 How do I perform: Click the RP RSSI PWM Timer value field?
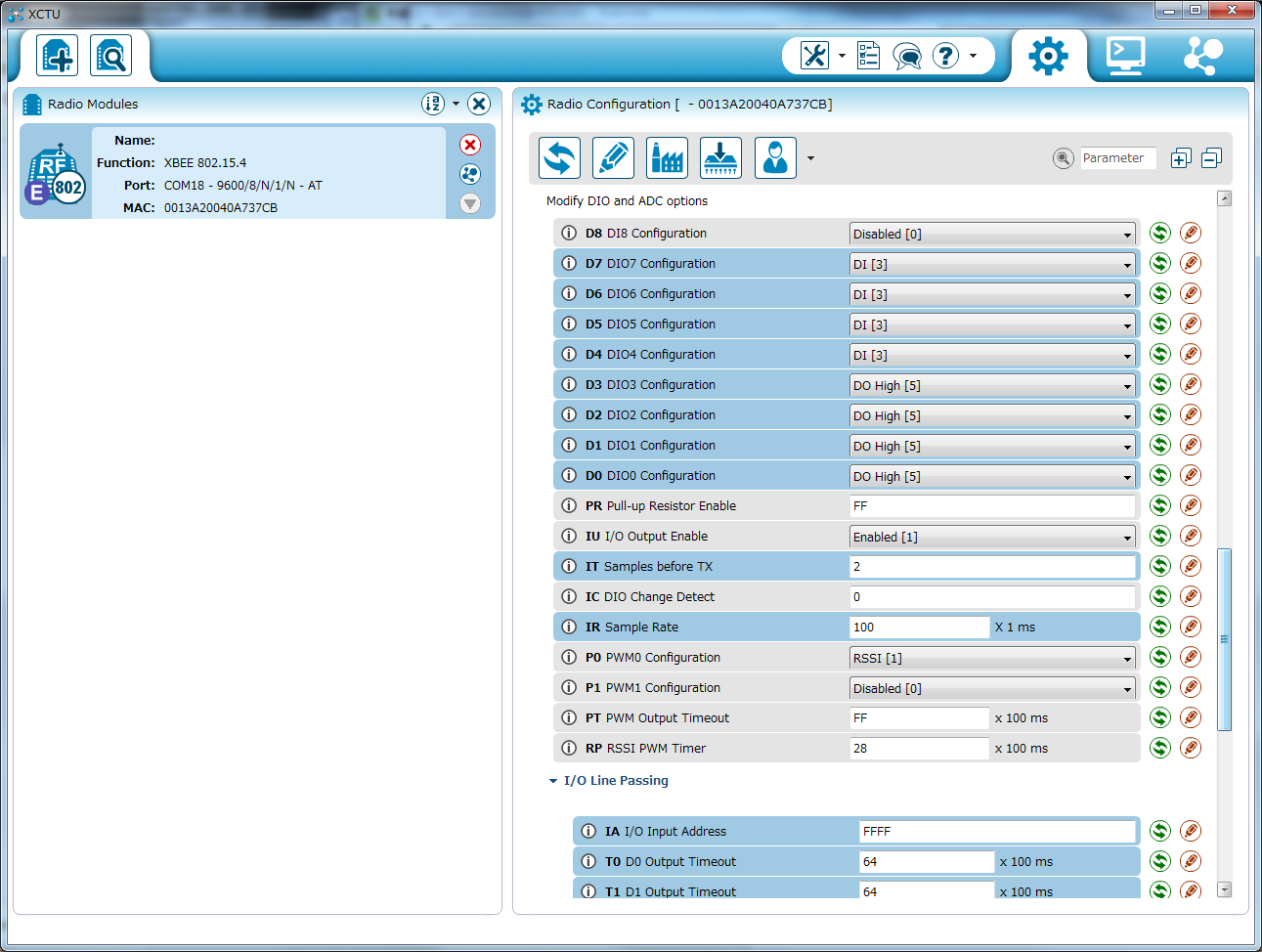coord(919,749)
